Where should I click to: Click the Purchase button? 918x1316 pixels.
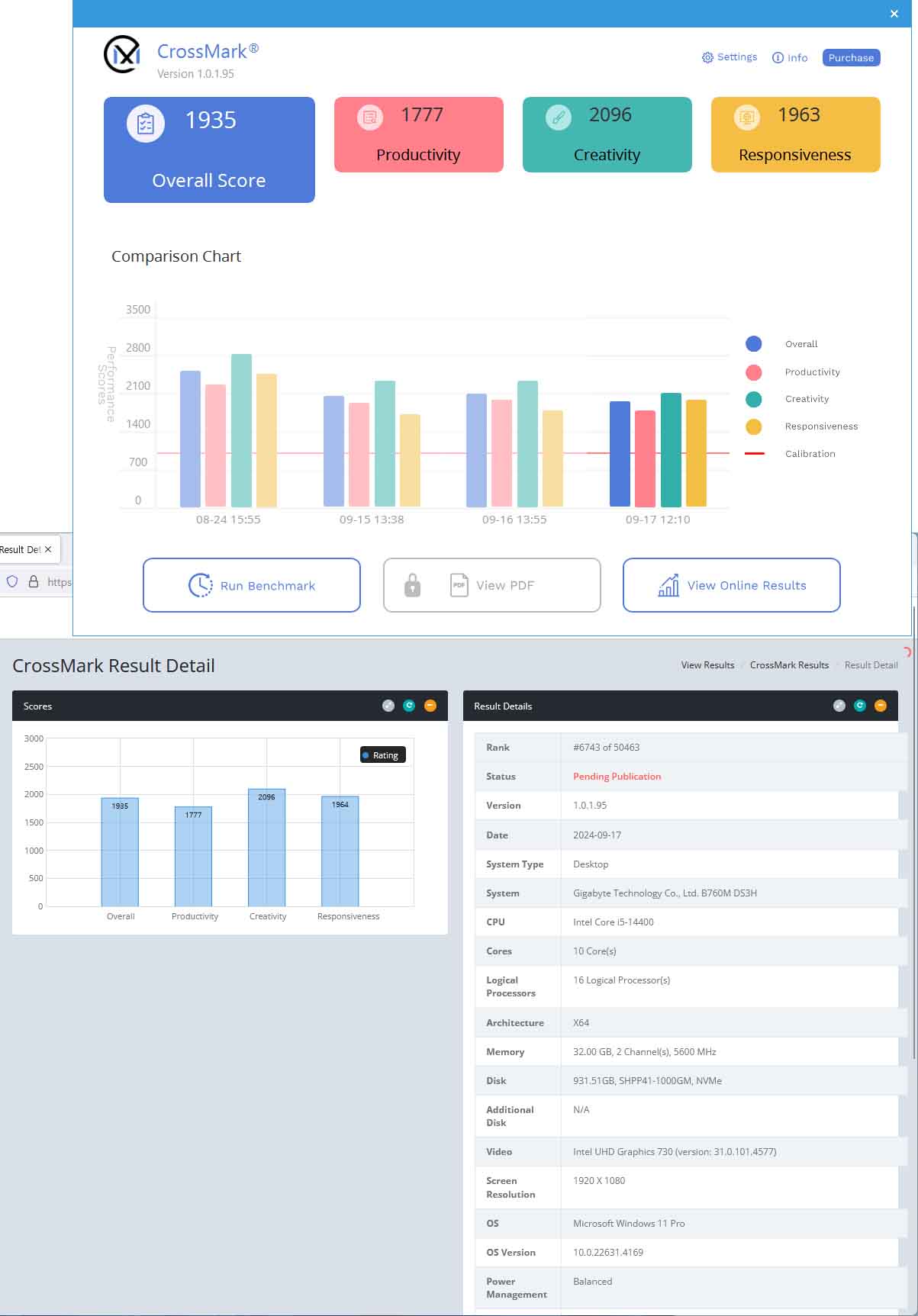click(x=851, y=57)
